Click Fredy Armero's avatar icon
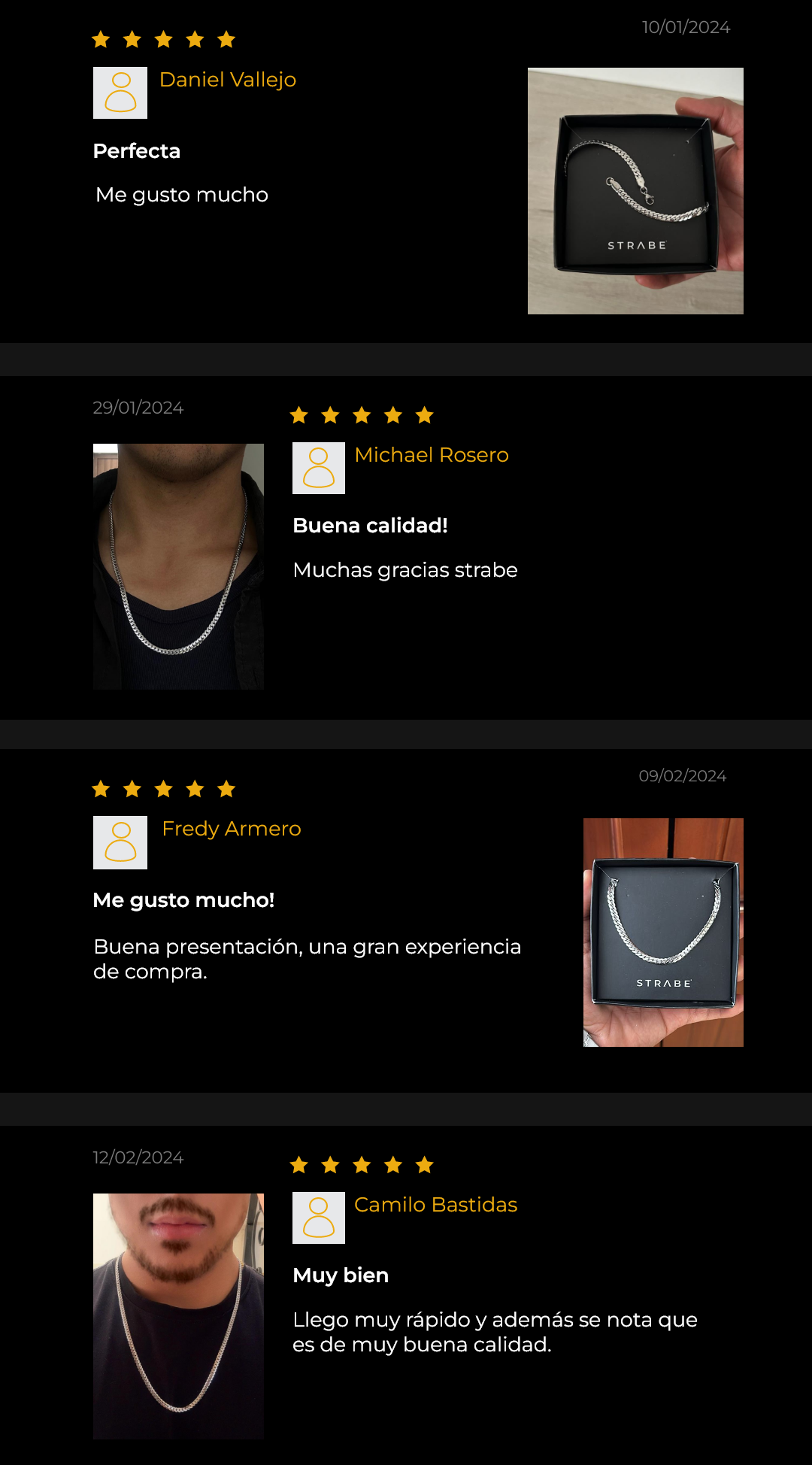The height and width of the screenshot is (1465, 812). tap(120, 842)
